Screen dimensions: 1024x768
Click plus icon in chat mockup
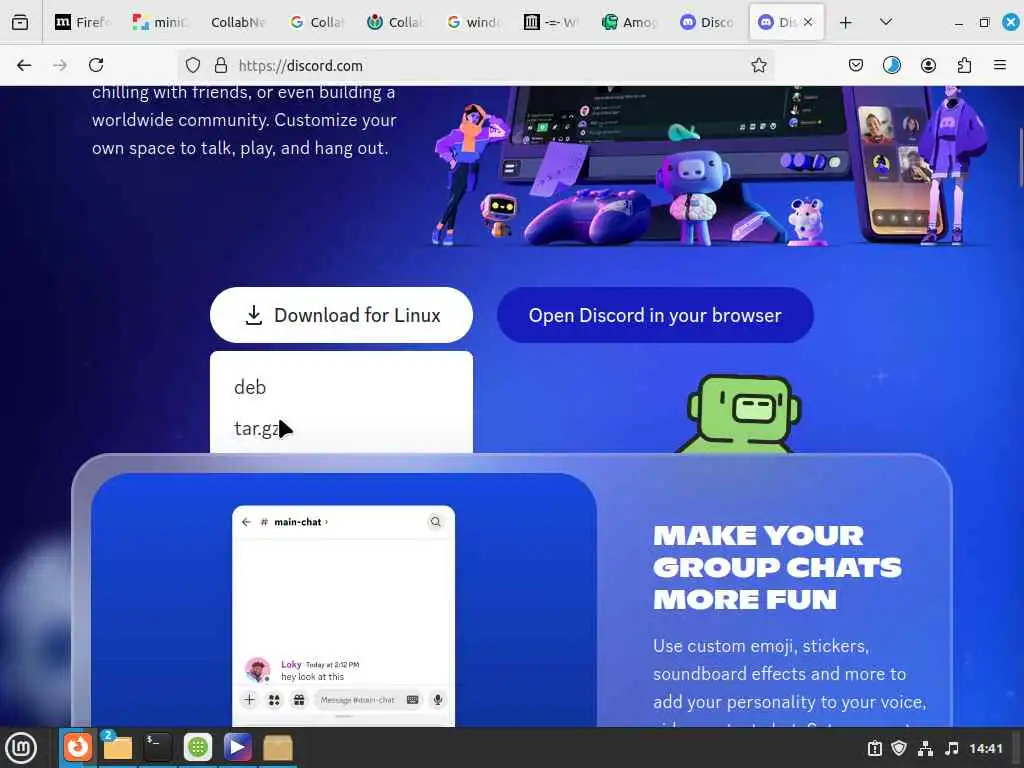pyautogui.click(x=249, y=700)
